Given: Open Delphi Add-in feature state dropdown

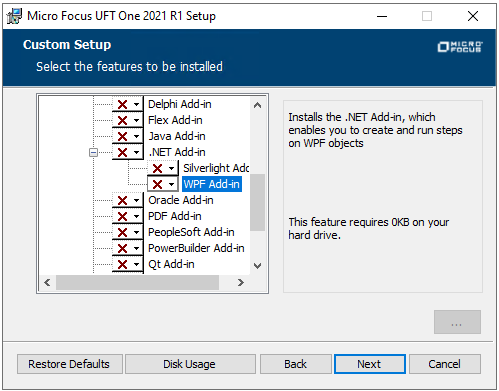Looking at the screenshot, I should [128, 104].
